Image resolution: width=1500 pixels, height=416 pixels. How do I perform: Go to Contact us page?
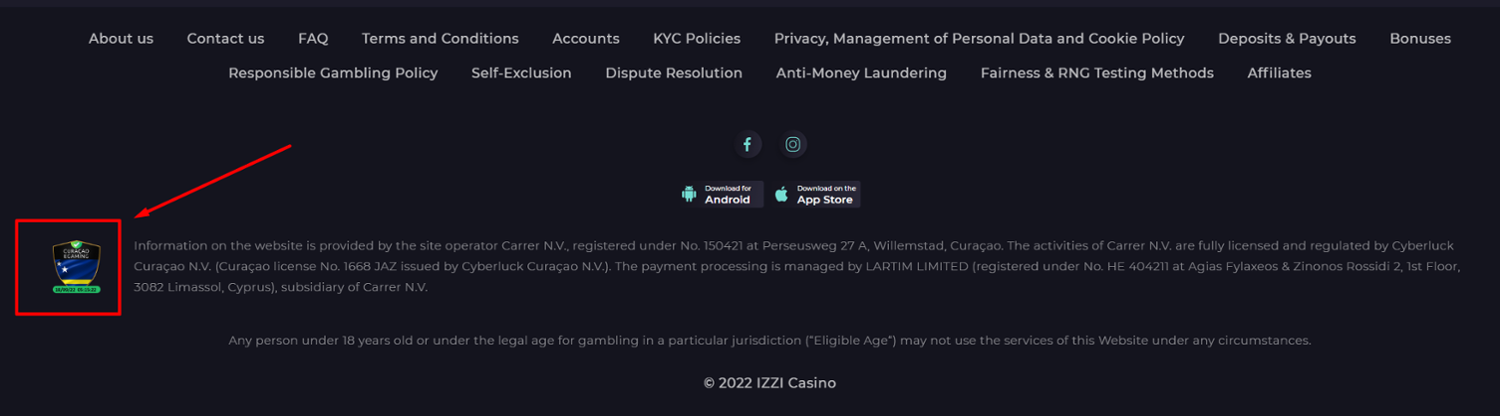click(226, 39)
